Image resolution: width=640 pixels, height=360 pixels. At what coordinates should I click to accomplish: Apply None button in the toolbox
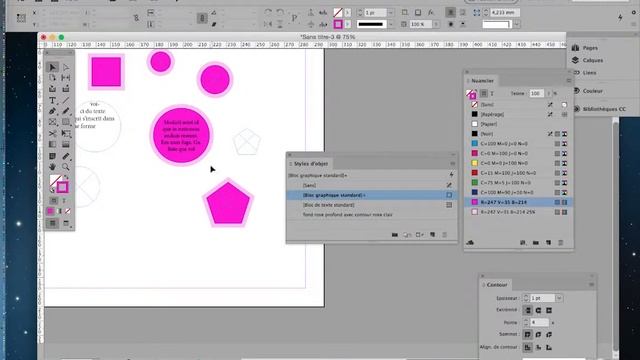click(68, 211)
